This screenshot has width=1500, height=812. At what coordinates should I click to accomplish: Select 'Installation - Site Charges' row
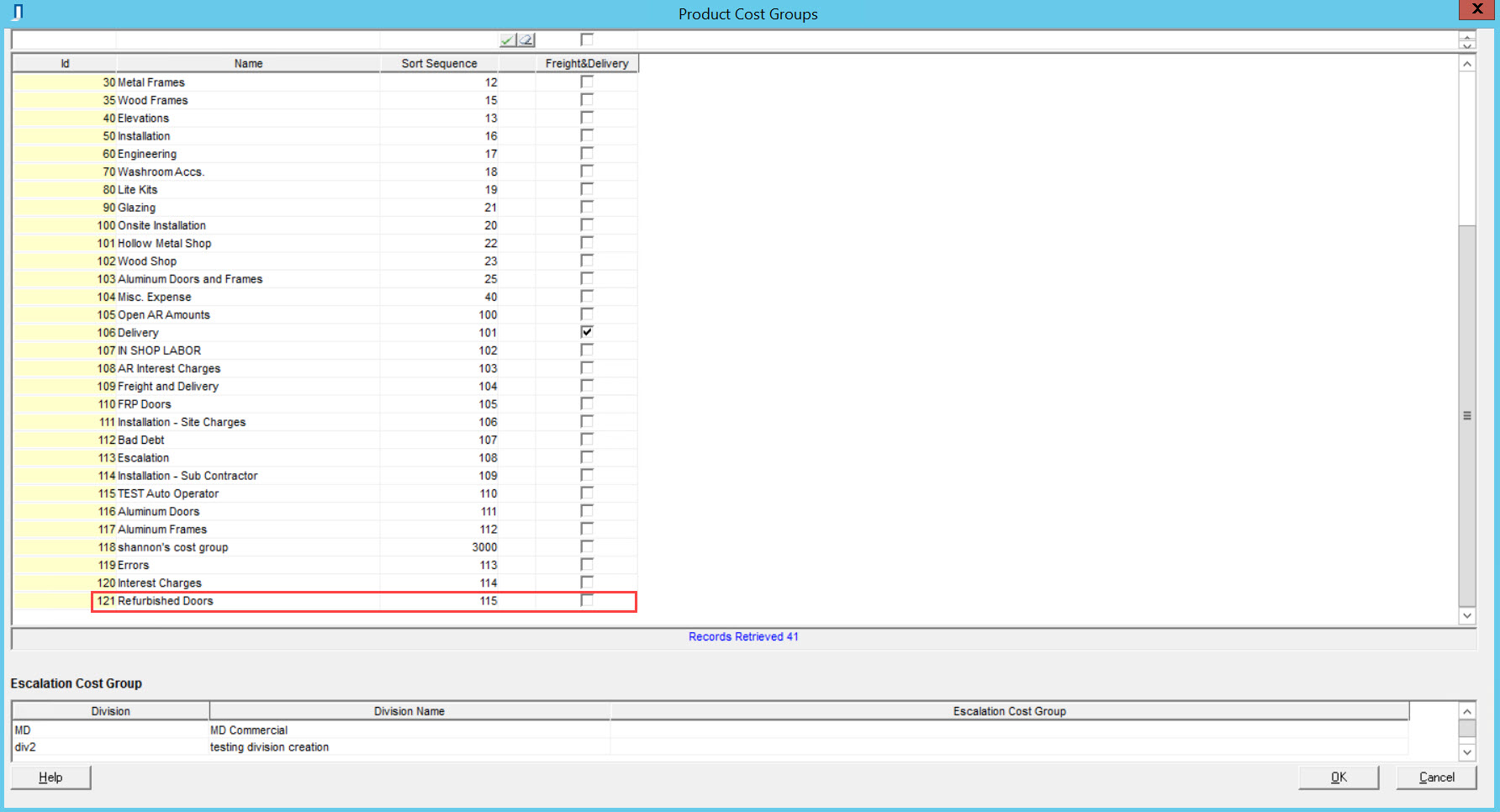click(x=325, y=422)
